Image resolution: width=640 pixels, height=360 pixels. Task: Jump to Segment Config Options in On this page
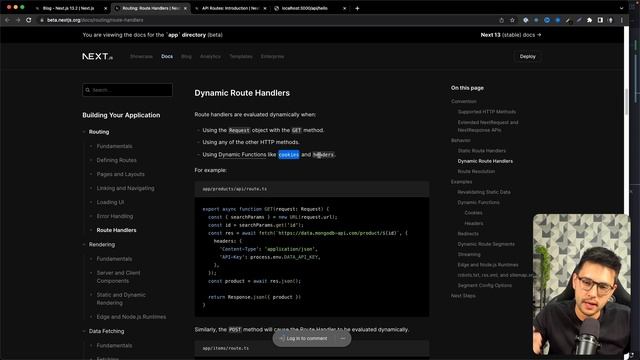tap(484, 285)
